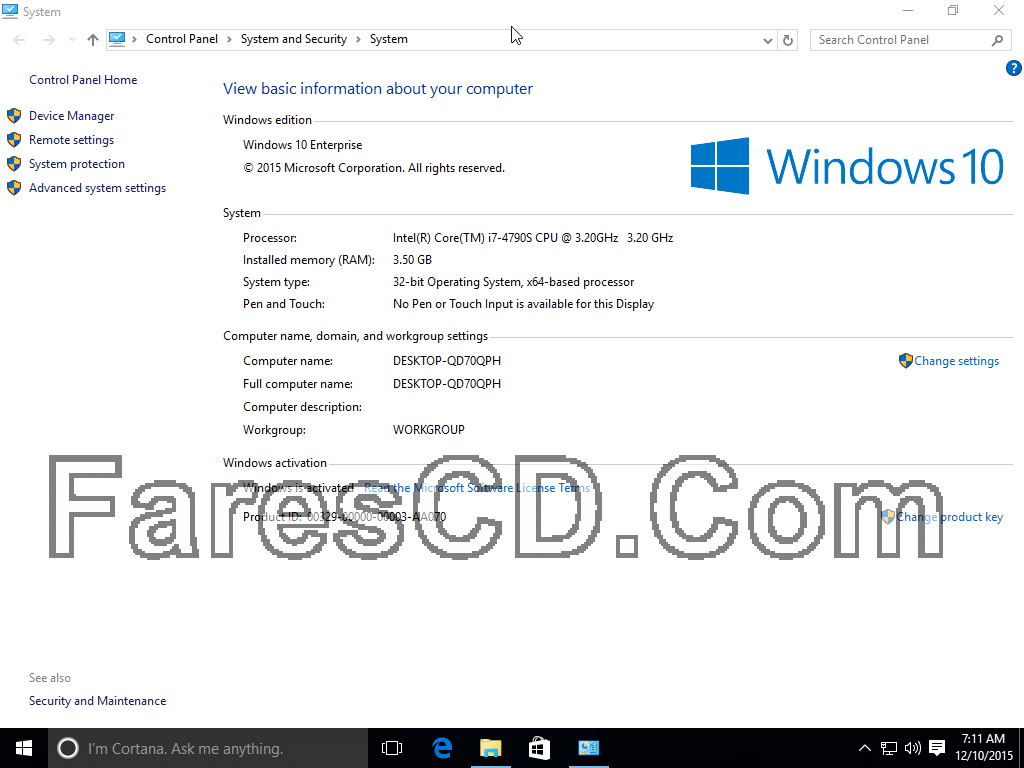Click the Forward navigation arrow
The width and height of the screenshot is (1024, 768).
pyautogui.click(x=49, y=40)
